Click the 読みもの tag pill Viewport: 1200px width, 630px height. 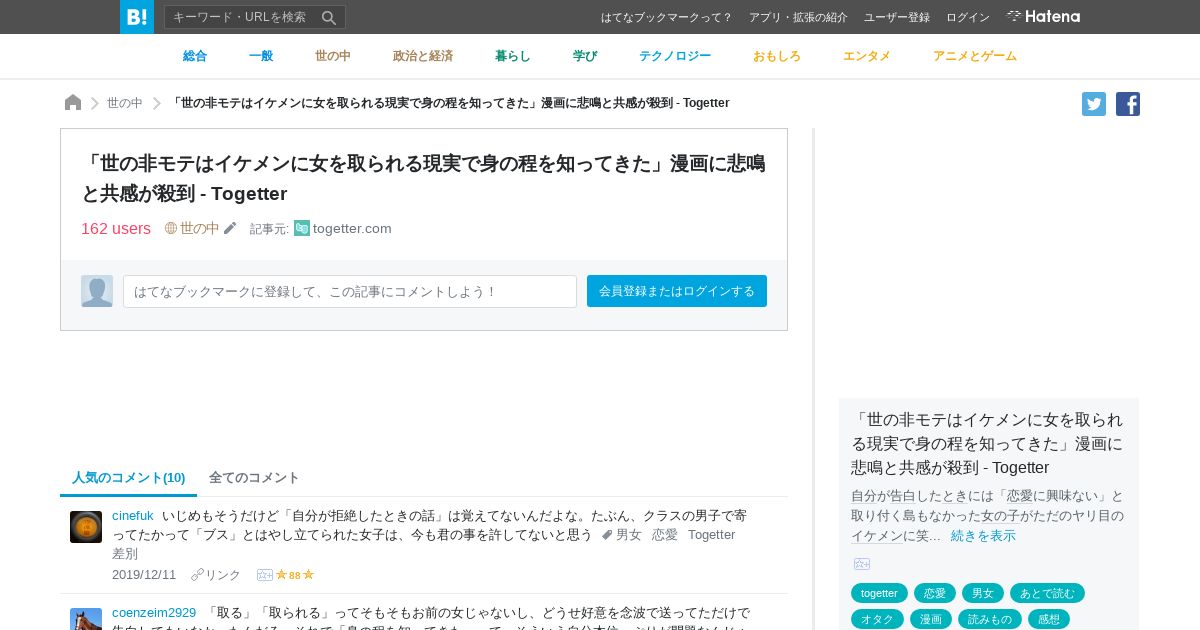click(990, 619)
